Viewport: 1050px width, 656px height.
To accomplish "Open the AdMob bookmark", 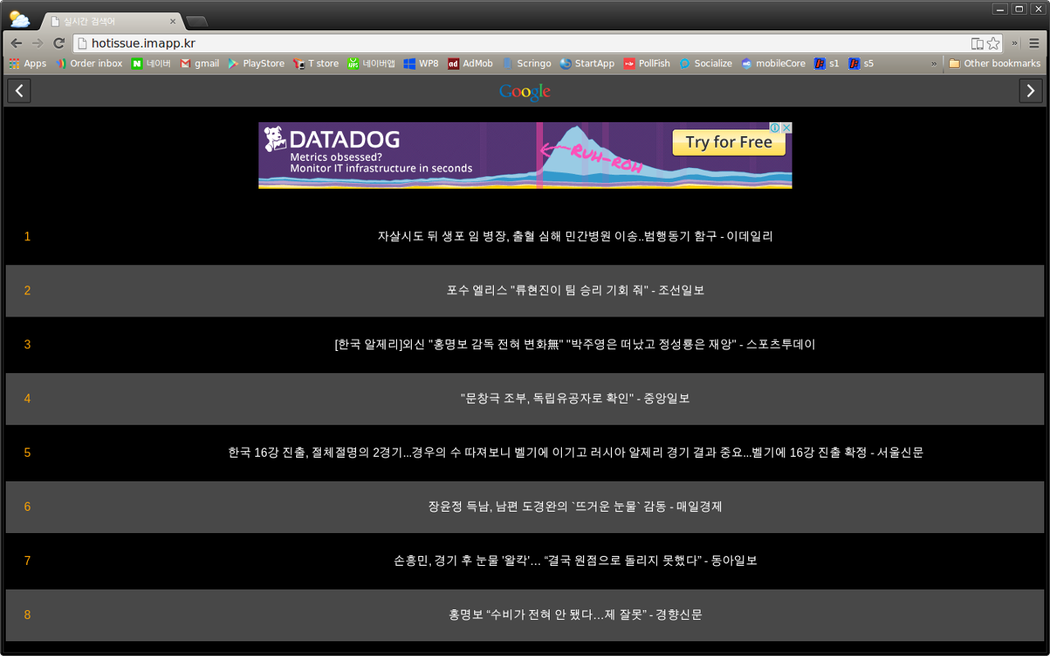I will 470,63.
